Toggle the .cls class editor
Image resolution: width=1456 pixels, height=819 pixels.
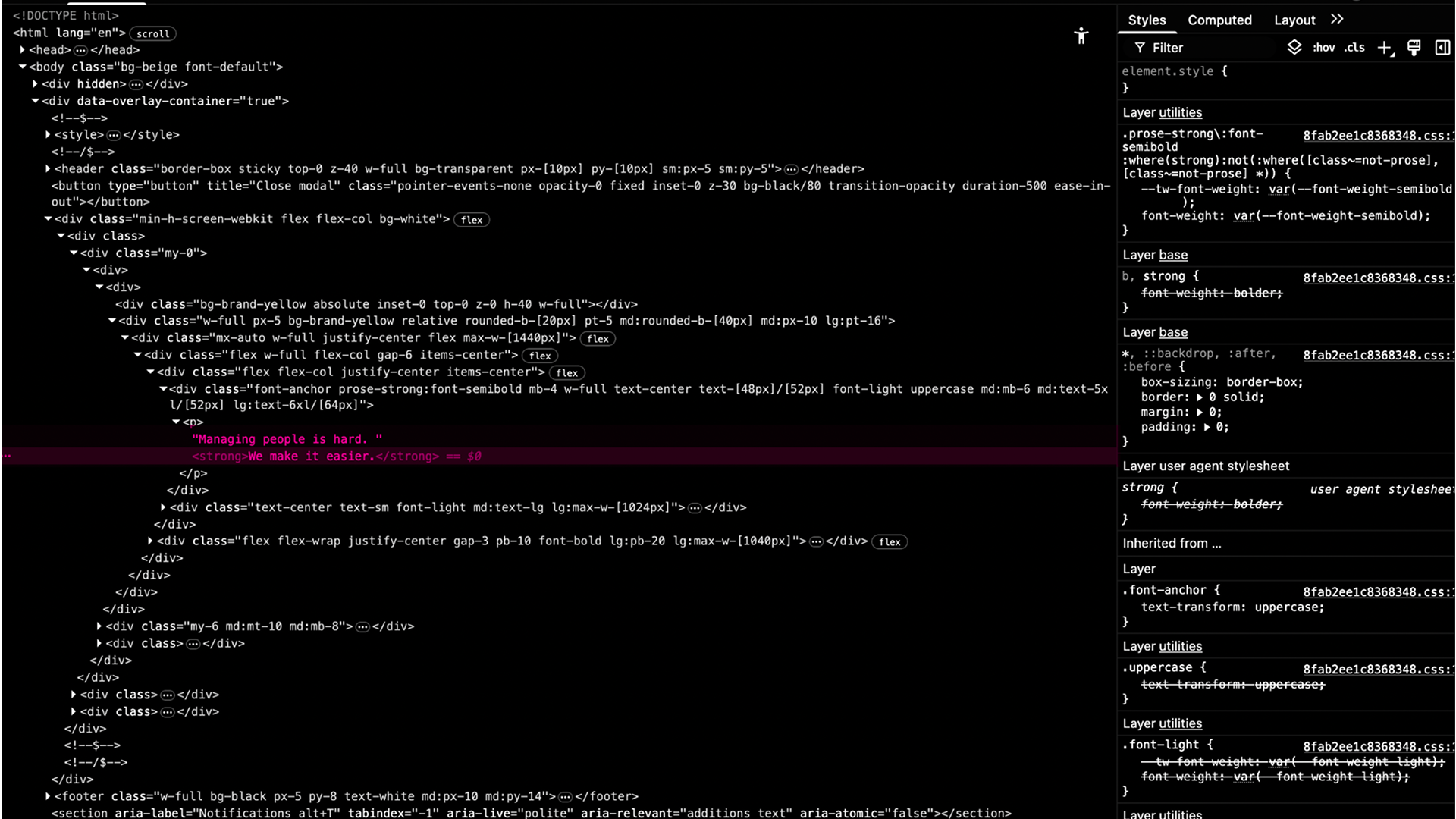coord(1354,47)
